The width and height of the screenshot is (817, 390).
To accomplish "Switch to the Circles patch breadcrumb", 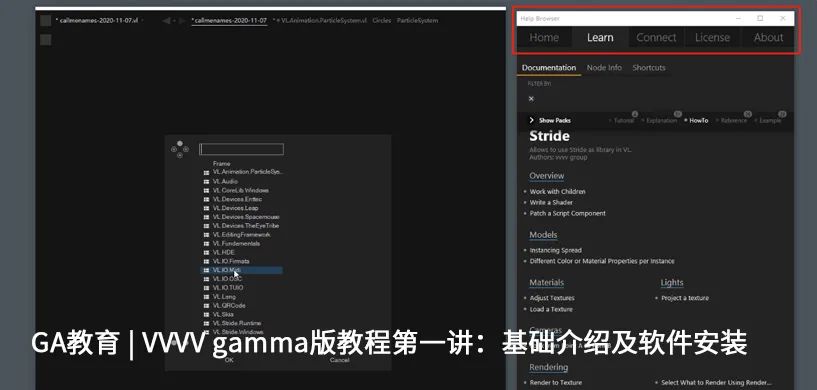I will point(381,21).
